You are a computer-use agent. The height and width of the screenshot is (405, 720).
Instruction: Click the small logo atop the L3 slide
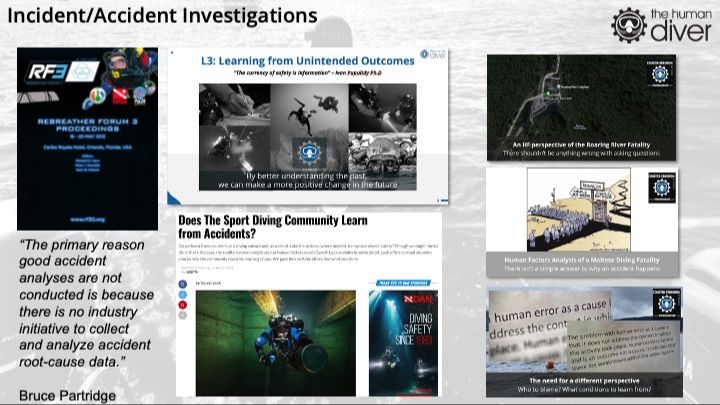(x=433, y=54)
